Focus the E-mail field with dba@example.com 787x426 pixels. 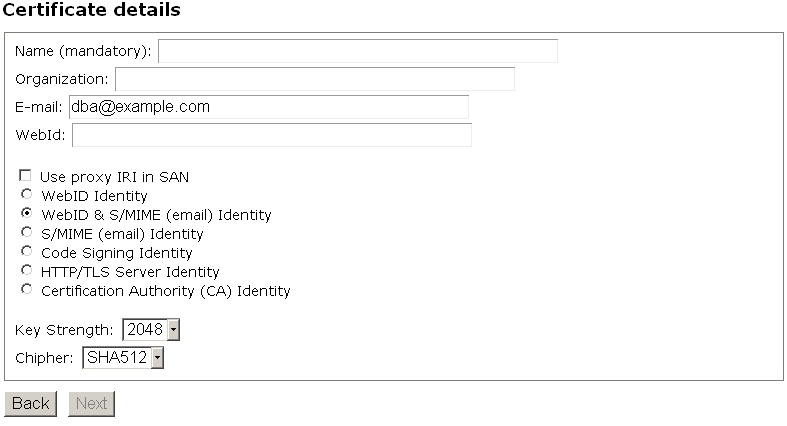pyautogui.click(x=268, y=107)
